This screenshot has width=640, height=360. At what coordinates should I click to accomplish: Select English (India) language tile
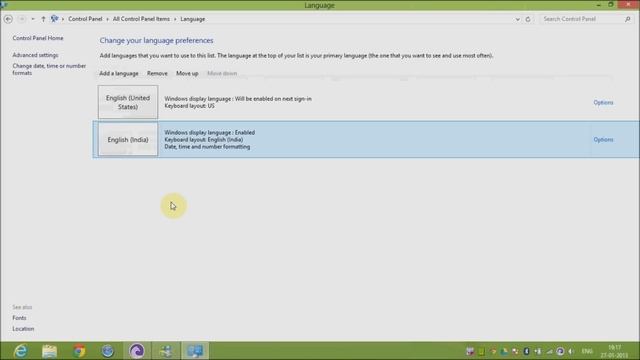[128, 140]
